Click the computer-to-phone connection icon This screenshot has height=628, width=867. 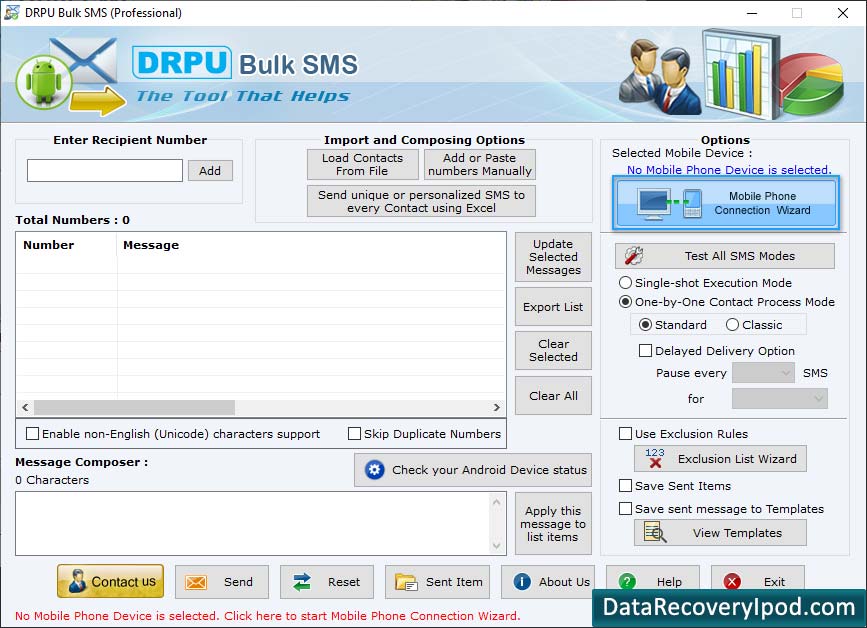tap(670, 203)
